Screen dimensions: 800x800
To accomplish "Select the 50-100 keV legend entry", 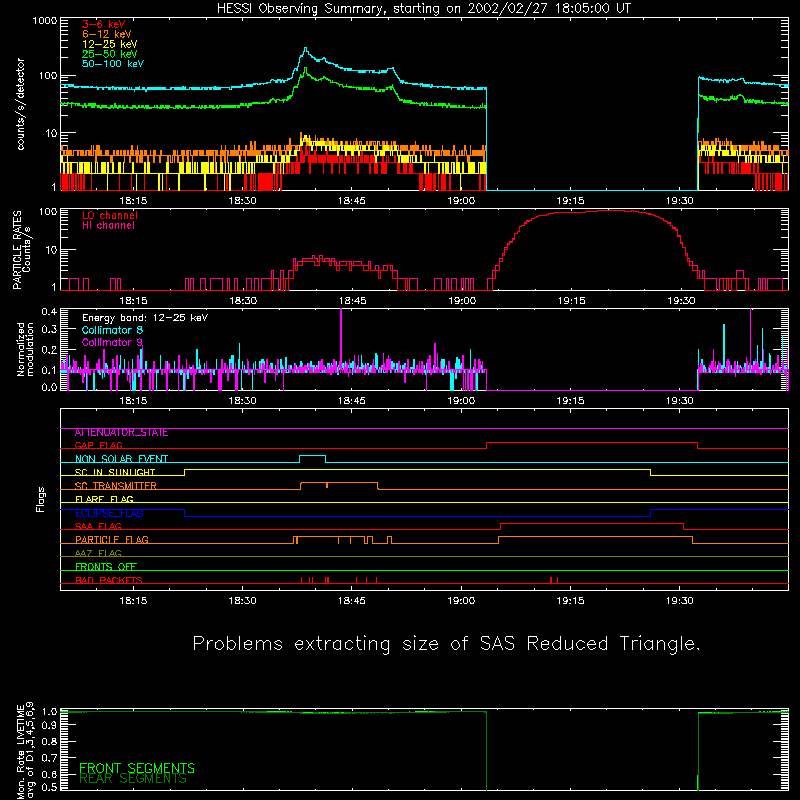I will pyautogui.click(x=113, y=64).
